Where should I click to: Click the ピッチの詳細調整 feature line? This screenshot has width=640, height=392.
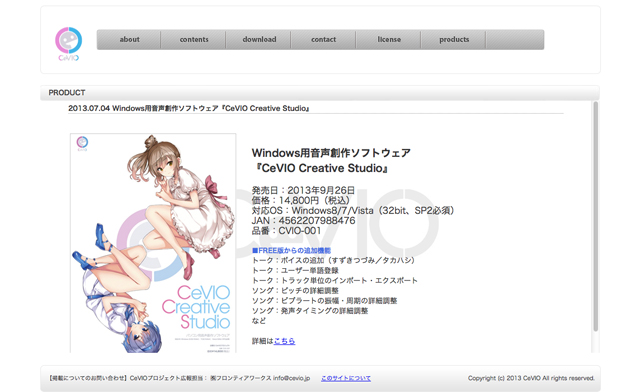click(295, 291)
